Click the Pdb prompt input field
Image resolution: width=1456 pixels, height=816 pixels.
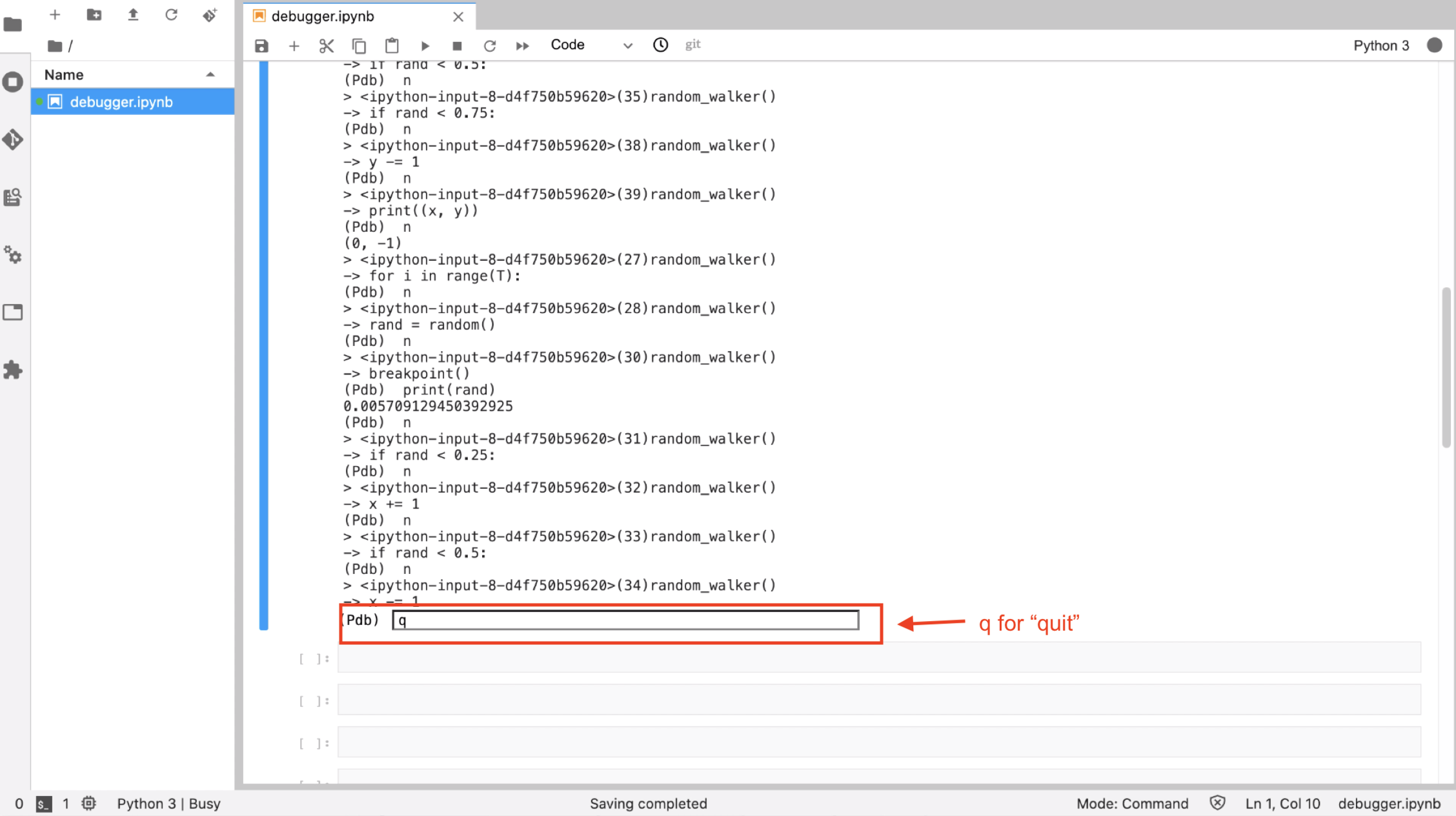point(625,620)
